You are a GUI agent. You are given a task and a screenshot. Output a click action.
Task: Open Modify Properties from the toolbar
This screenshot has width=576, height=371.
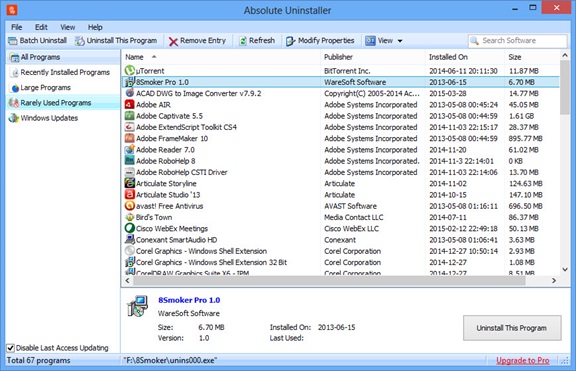pyautogui.click(x=320, y=41)
